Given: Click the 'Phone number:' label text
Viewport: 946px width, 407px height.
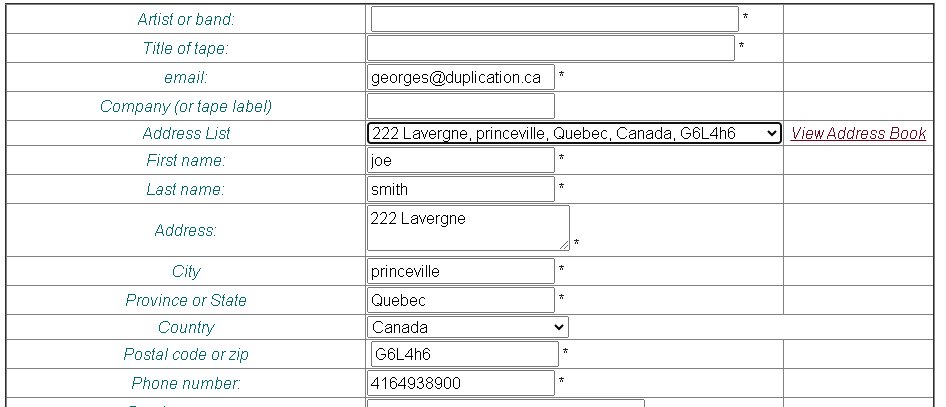Looking at the screenshot, I should (x=186, y=383).
